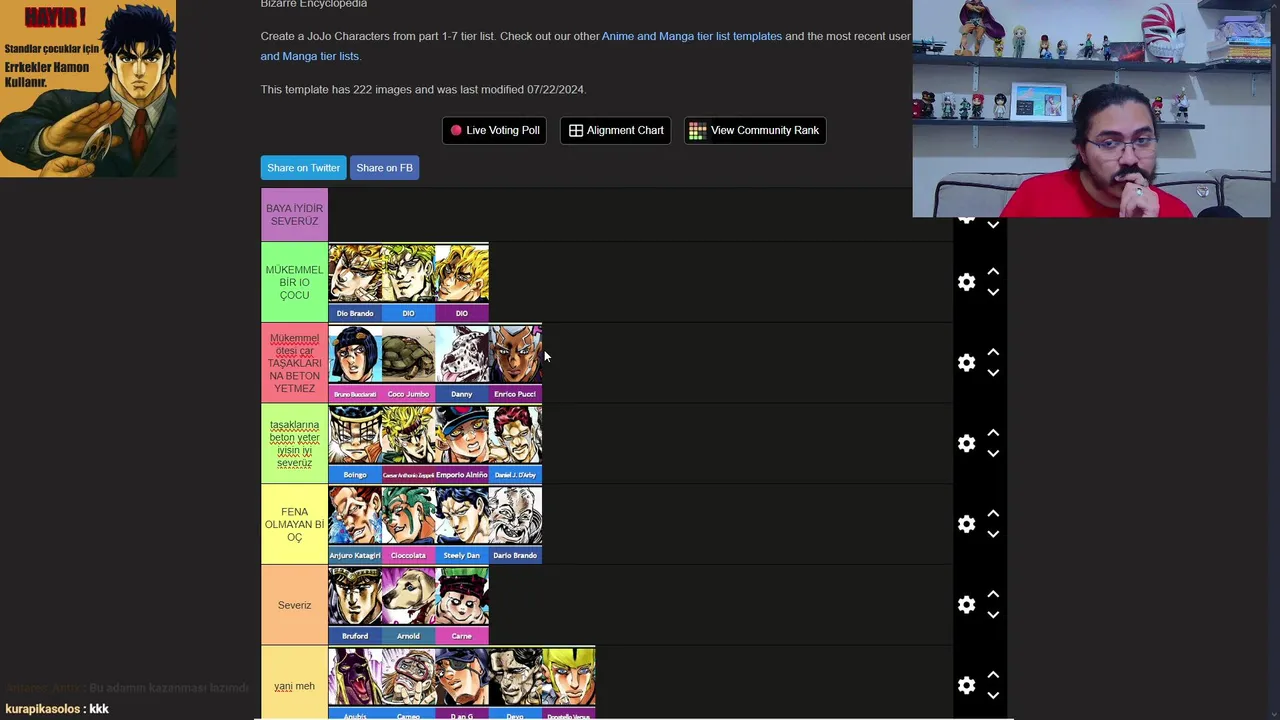Viewport: 1280px width, 720px height.
Task: Open settings gear for MÜKEMMEL BİR IO ÇOCU row
Action: [x=966, y=282]
